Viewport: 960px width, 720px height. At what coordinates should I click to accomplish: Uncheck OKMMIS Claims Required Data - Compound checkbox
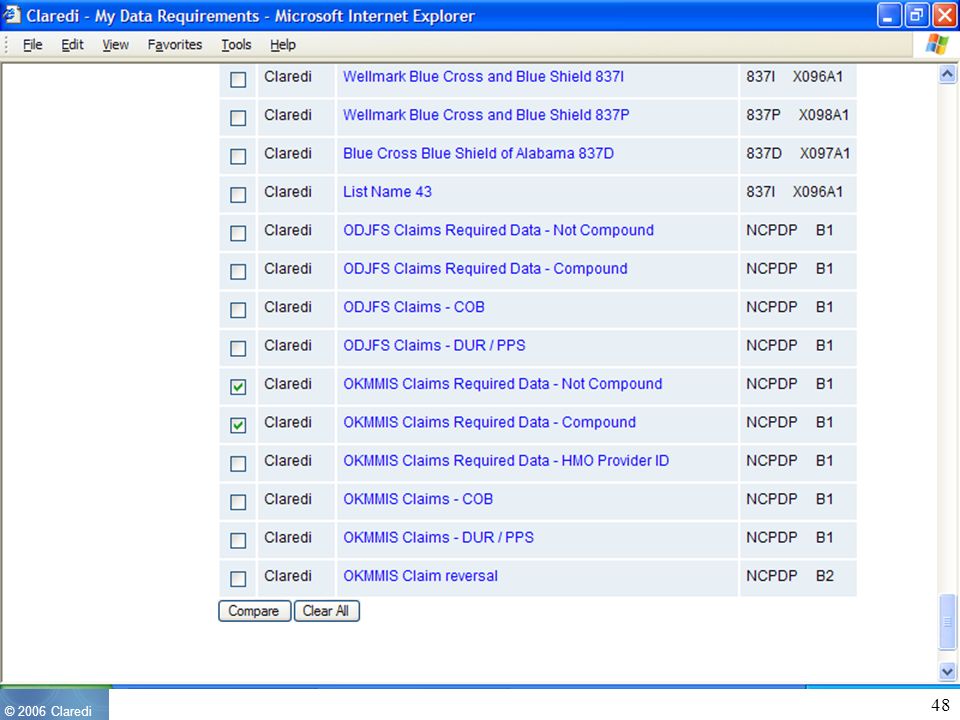[x=238, y=425]
